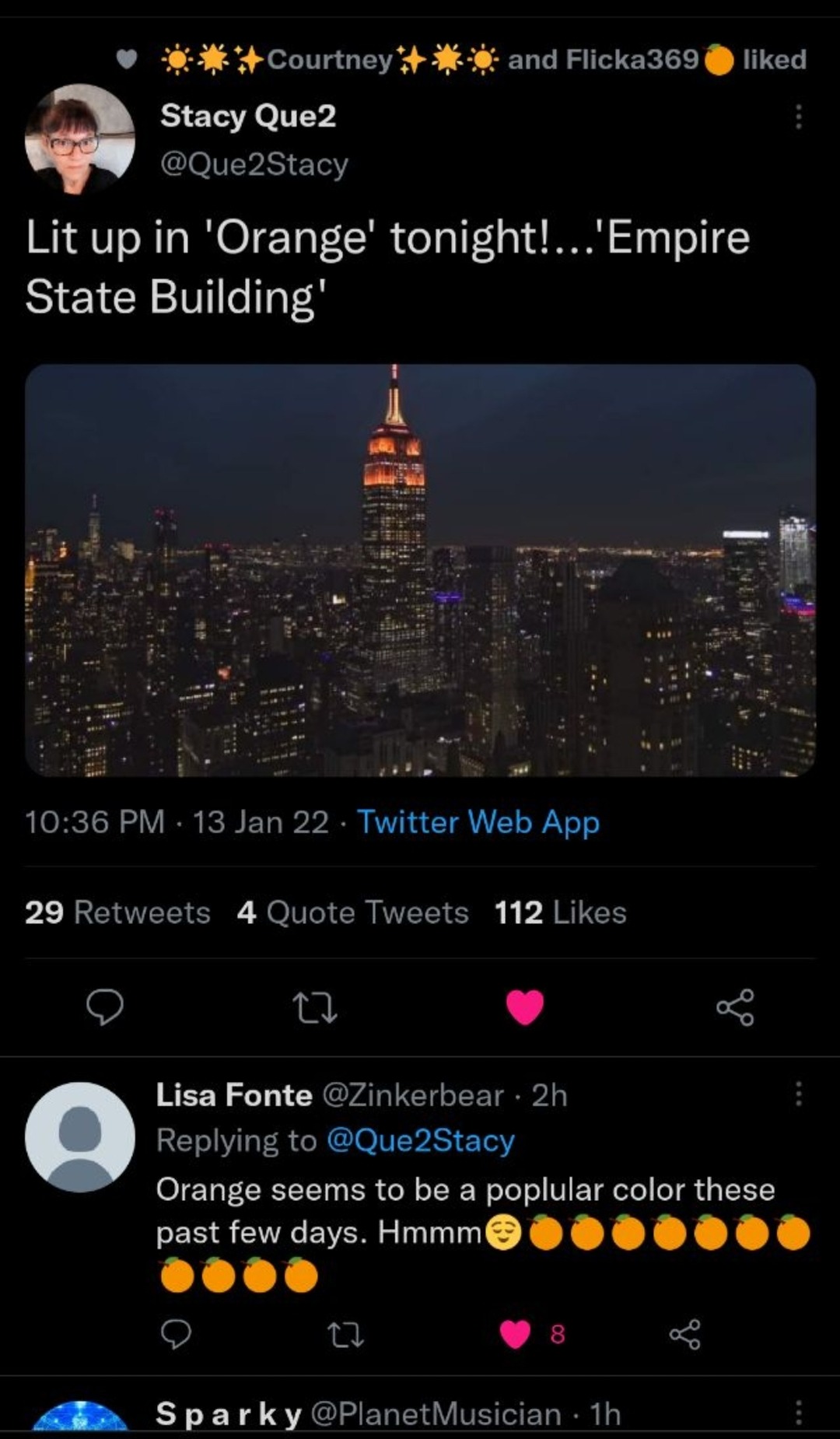
Task: Open more options on Sparky's reply
Action: click(797, 1413)
